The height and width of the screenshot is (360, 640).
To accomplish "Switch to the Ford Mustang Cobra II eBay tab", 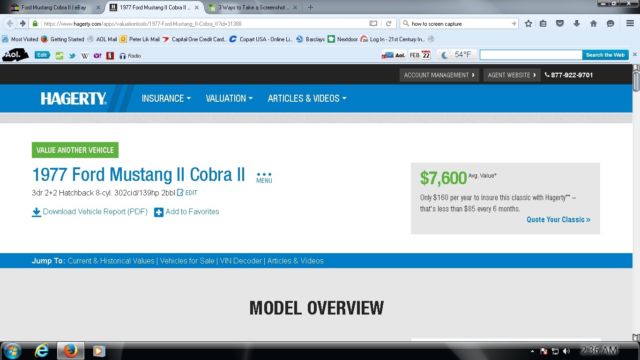I will pos(53,7).
